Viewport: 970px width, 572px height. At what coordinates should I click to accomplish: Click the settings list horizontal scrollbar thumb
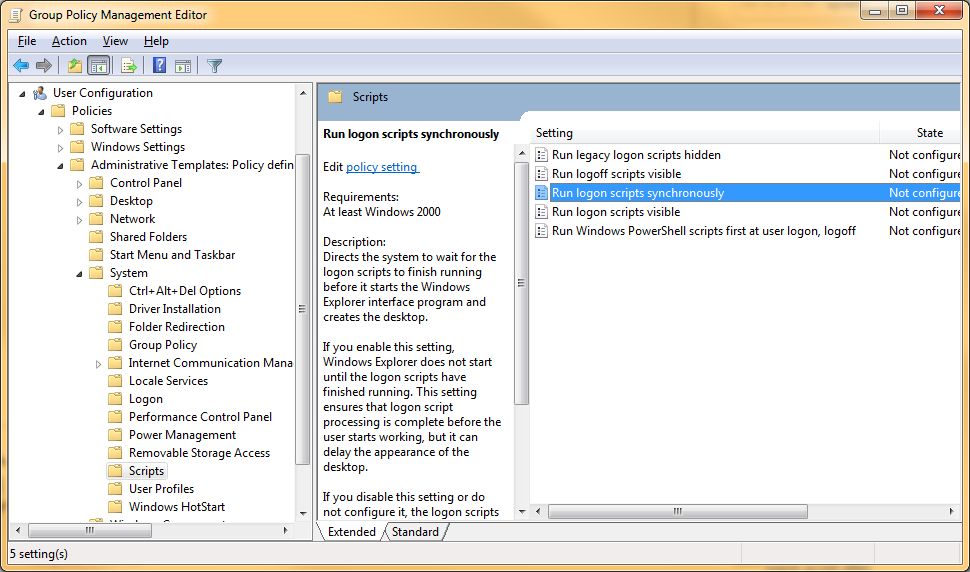[677, 511]
